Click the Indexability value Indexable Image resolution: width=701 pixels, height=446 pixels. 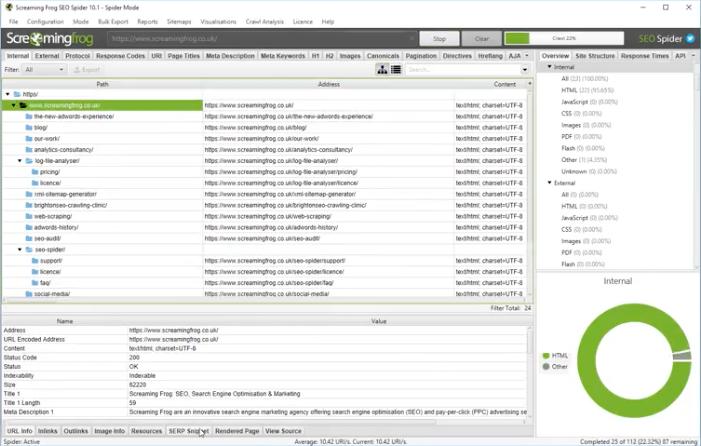point(142,375)
